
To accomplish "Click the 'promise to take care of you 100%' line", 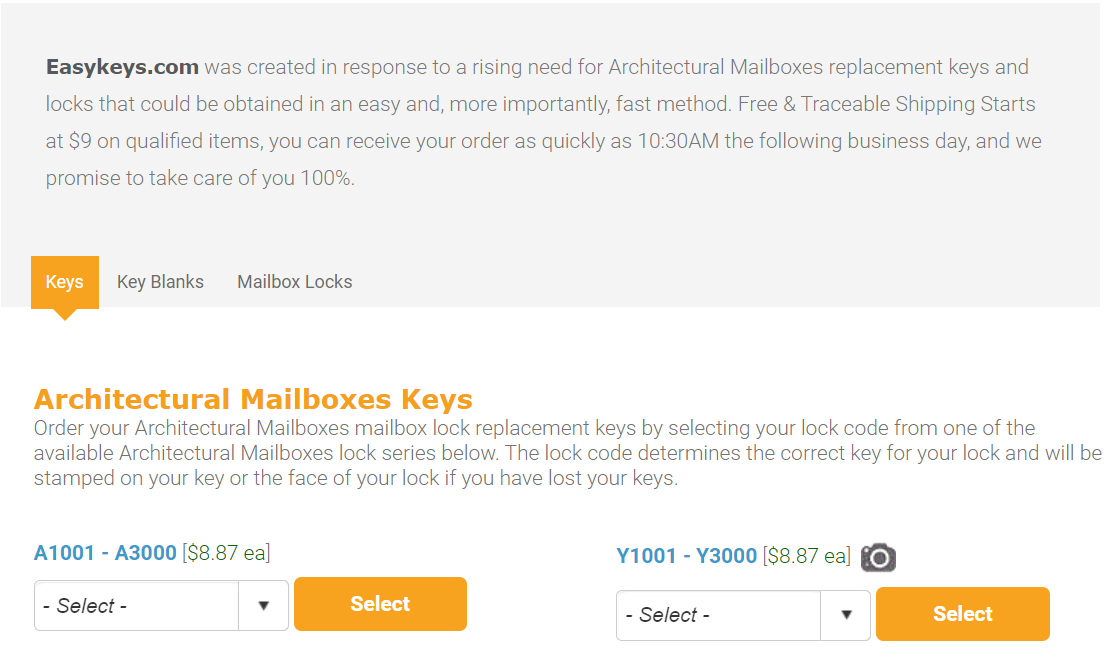I will [x=200, y=178].
